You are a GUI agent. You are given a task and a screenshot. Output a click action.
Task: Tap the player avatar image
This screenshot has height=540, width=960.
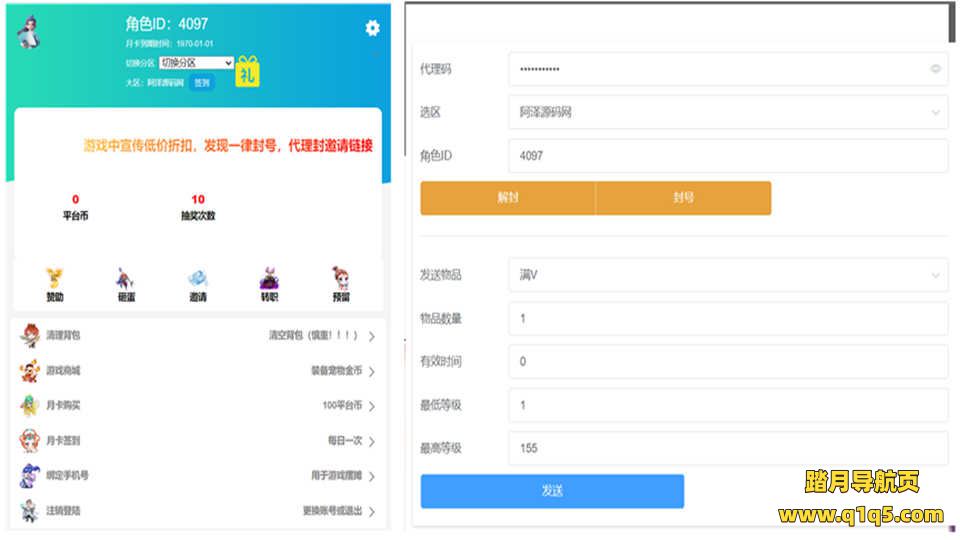(x=30, y=32)
